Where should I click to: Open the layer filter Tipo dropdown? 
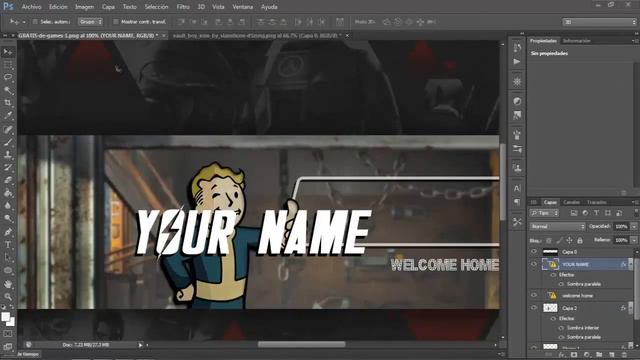(544, 213)
